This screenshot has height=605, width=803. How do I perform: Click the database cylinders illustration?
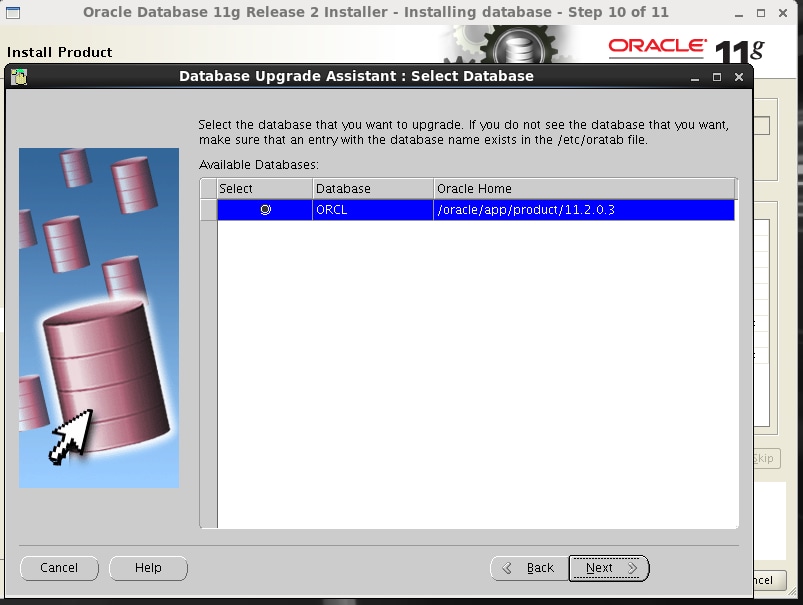99,318
